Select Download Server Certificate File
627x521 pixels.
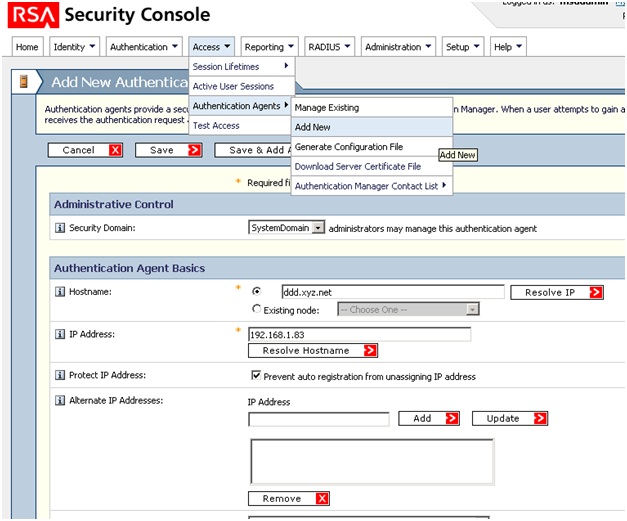(x=372, y=166)
